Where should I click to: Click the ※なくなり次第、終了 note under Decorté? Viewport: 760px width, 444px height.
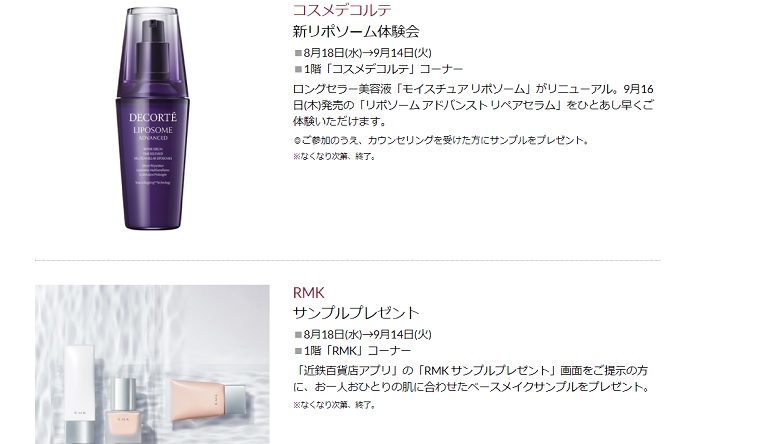[x=334, y=157]
